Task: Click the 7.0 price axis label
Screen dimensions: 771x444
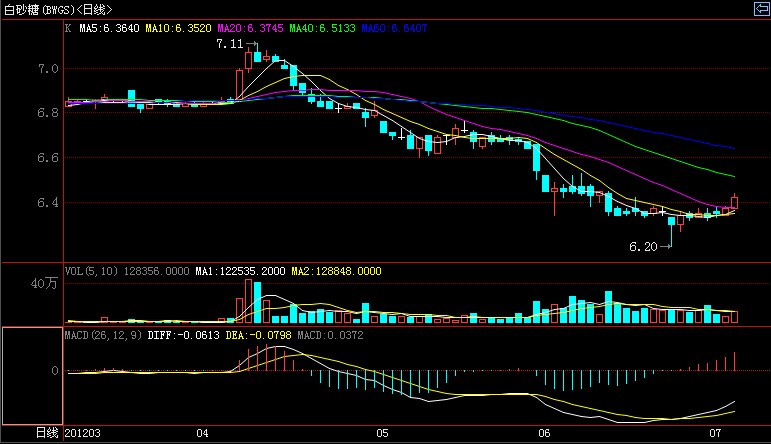Action: pos(48,69)
